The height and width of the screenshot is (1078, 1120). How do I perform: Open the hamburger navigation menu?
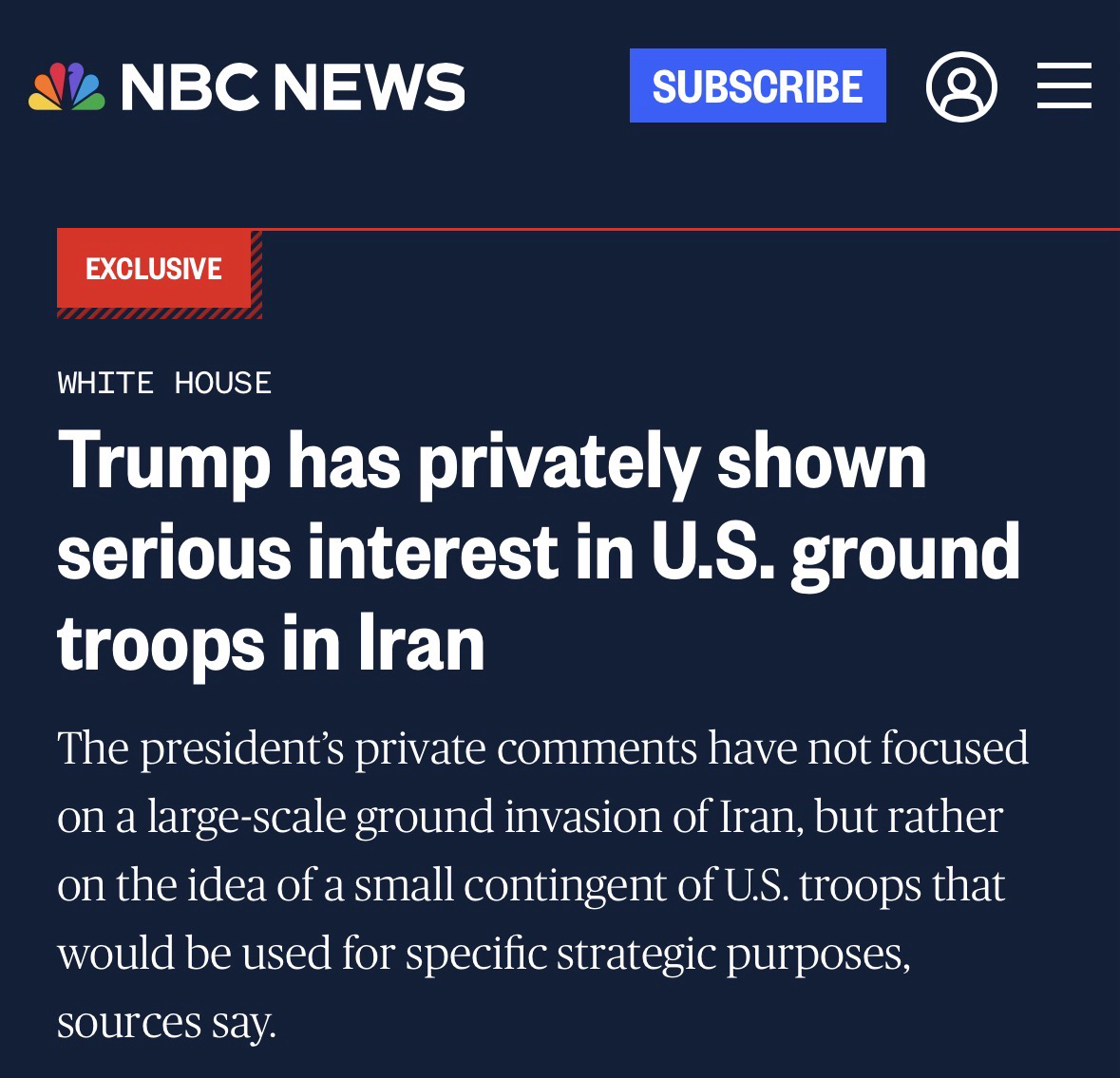tap(1063, 86)
